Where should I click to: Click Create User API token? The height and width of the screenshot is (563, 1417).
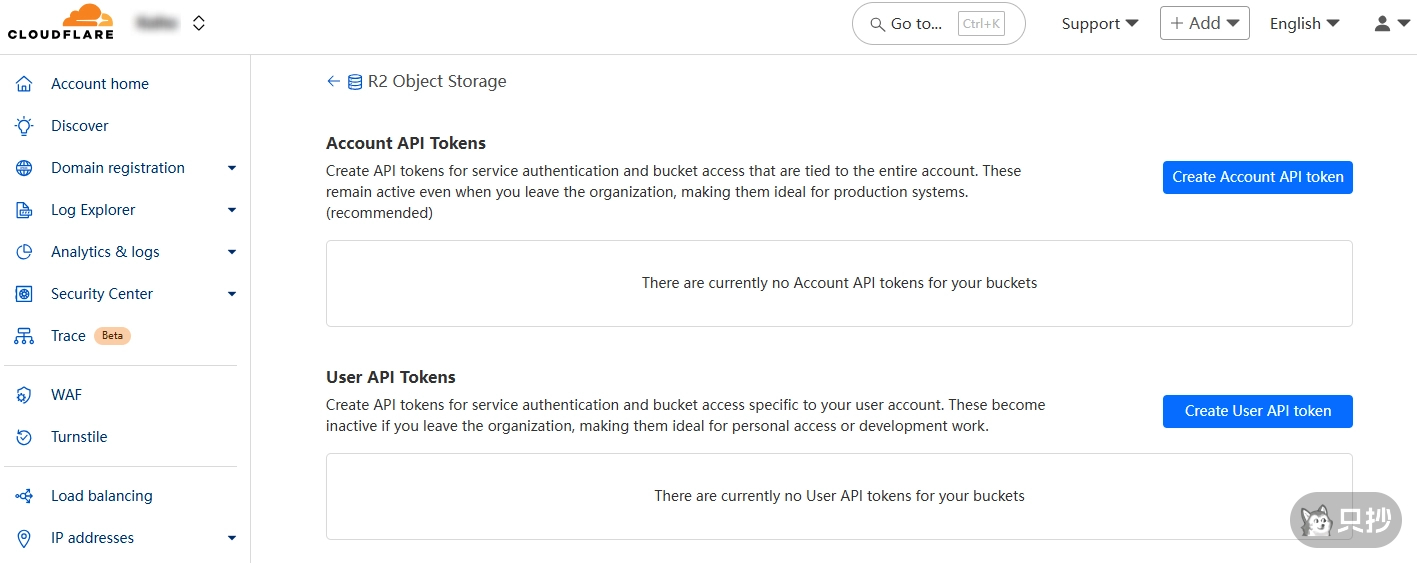click(1258, 411)
